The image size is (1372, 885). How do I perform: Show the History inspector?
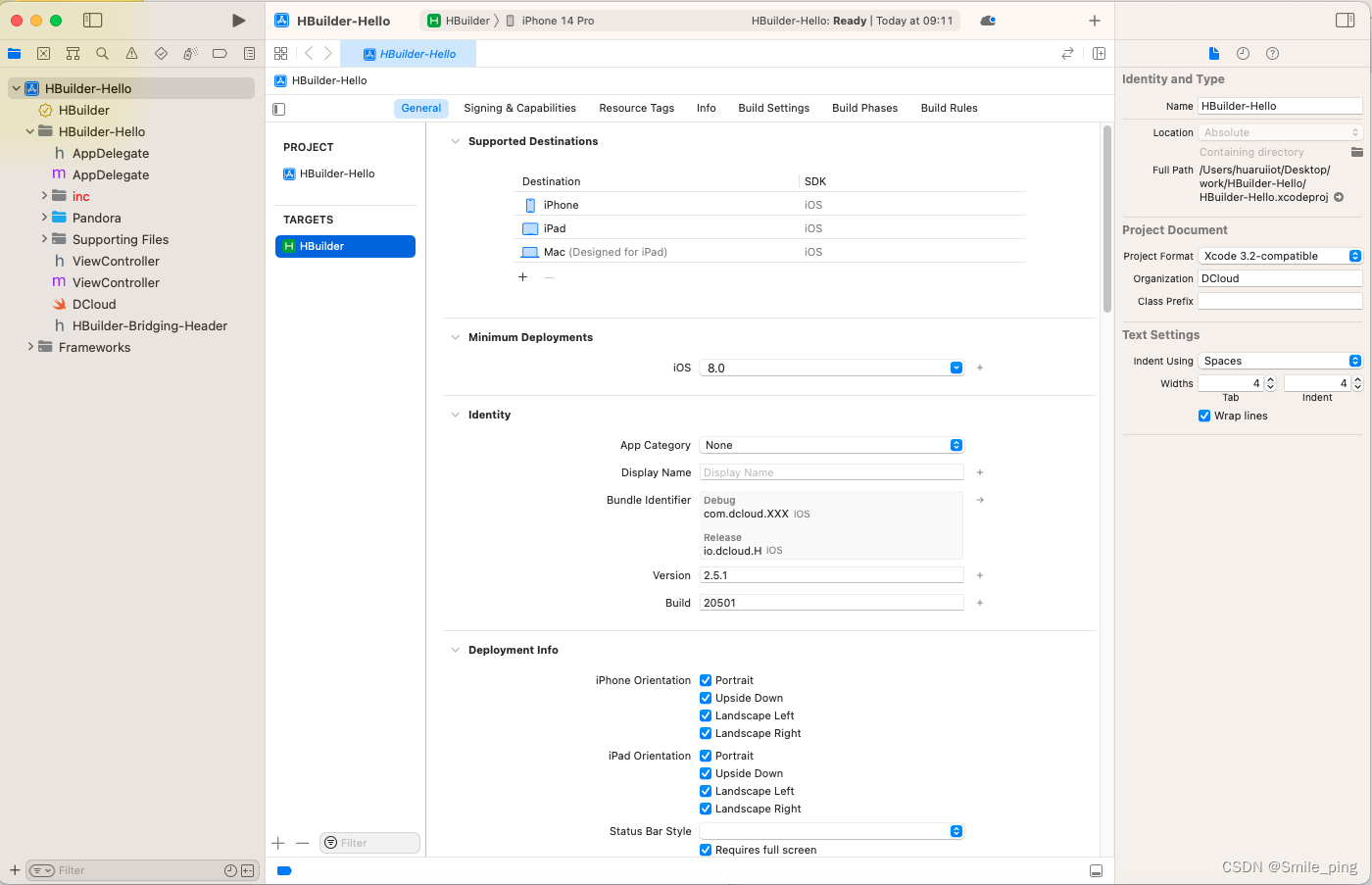click(x=1243, y=54)
